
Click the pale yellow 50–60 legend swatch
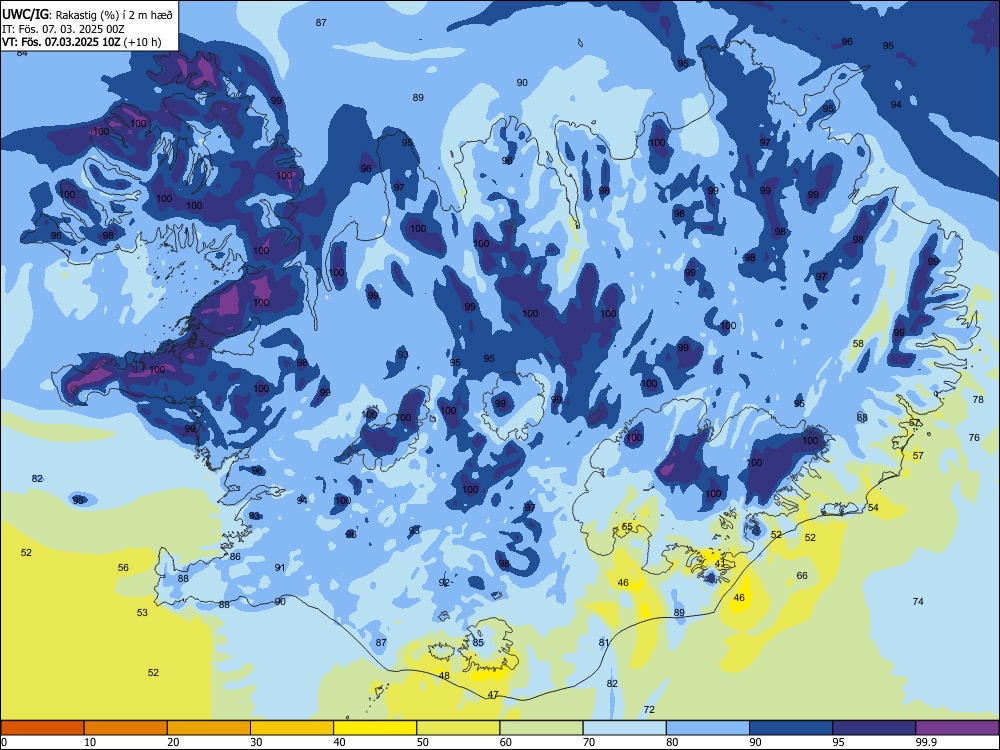[458, 728]
